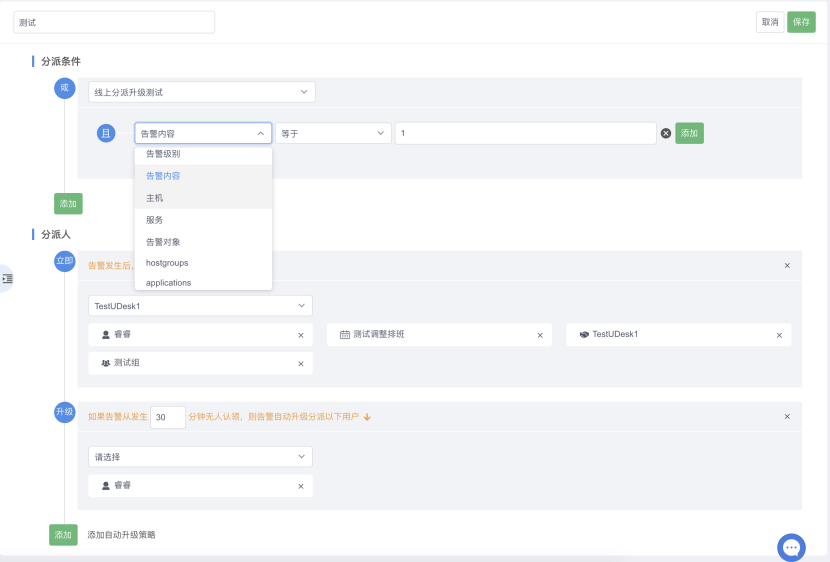Select 告警级别 from the dropdown list
830x562 pixels.
(203, 154)
